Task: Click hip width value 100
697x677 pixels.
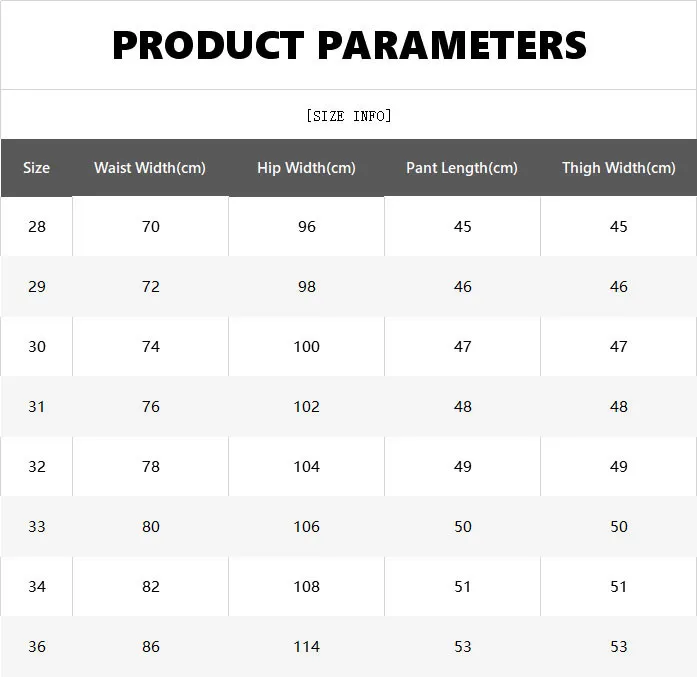Action: (306, 347)
